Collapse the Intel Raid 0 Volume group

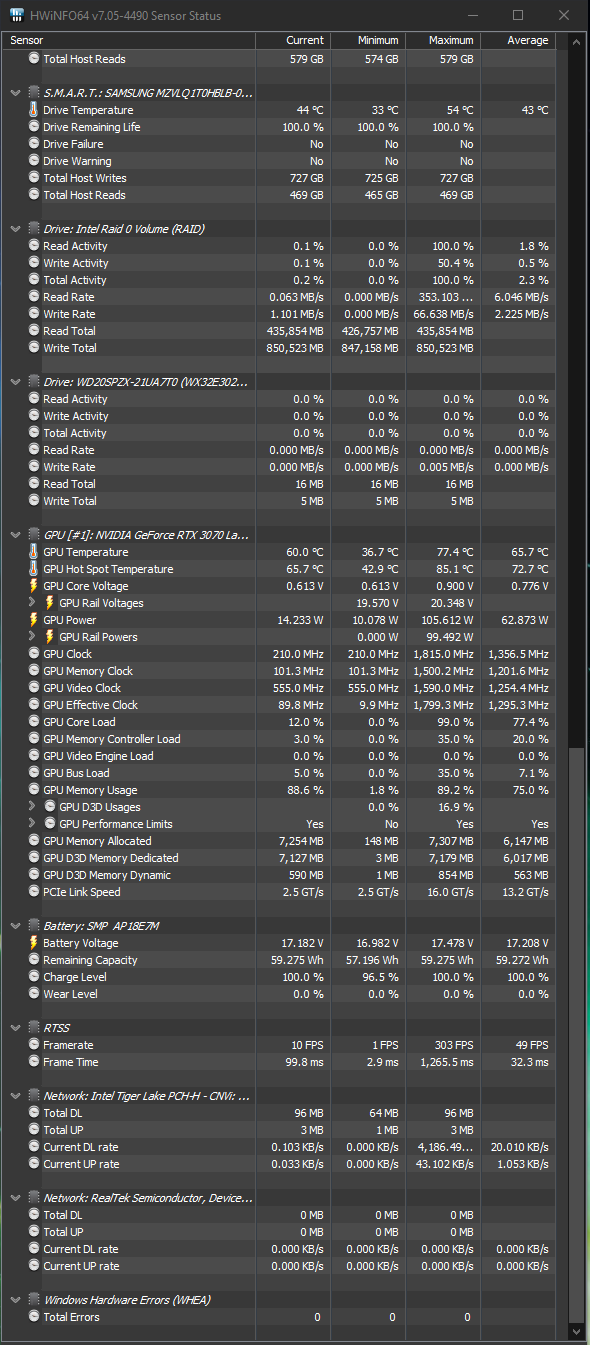tap(15, 228)
